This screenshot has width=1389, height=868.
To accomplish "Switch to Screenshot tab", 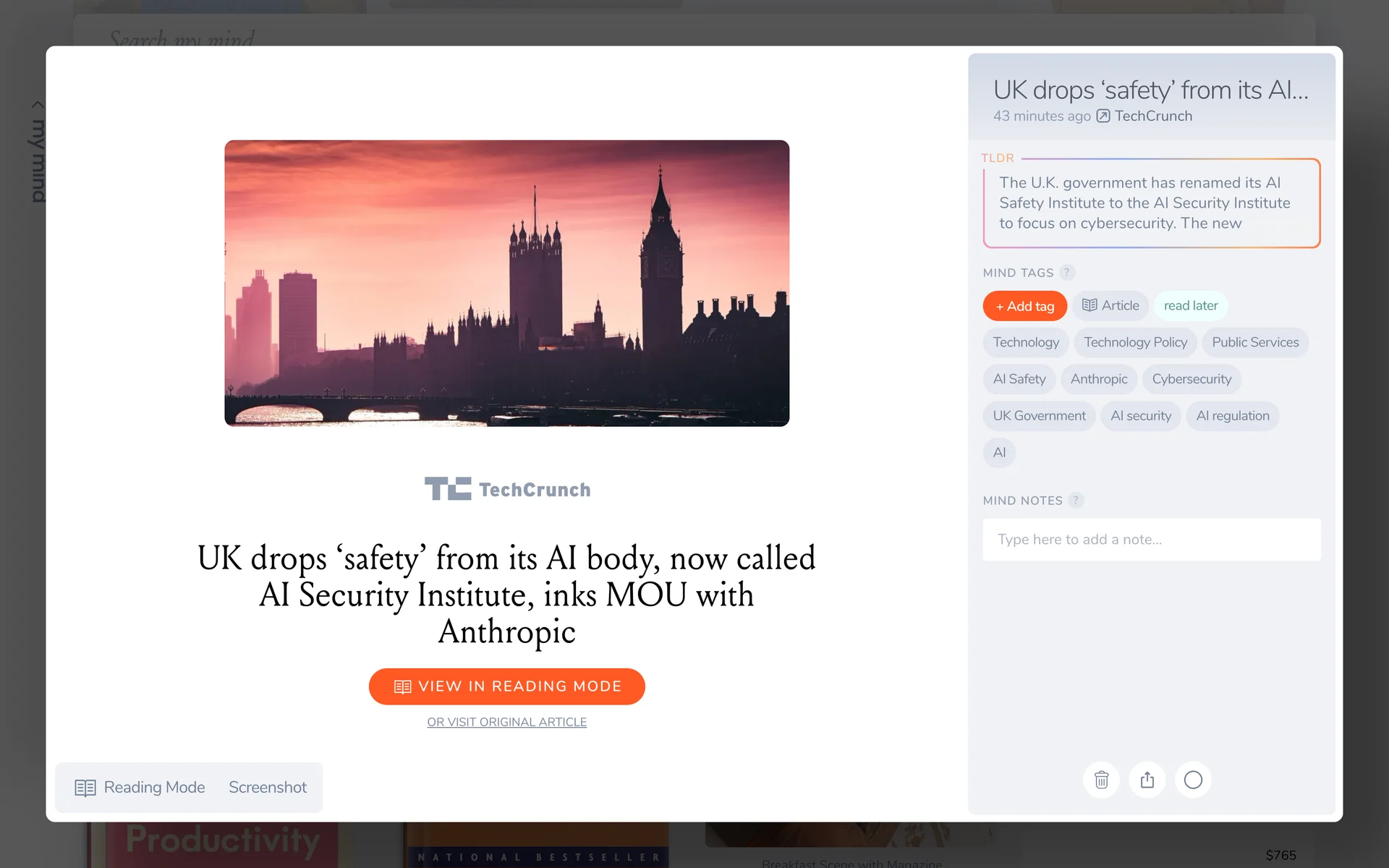I will pos(268,788).
